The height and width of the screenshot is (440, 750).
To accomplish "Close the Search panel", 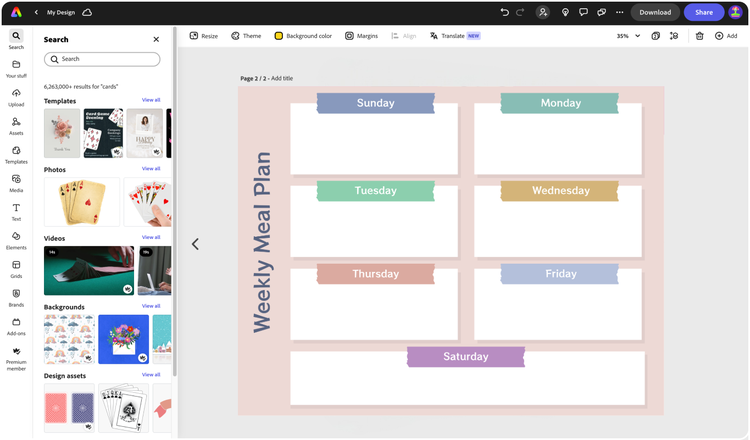I will pyautogui.click(x=156, y=39).
